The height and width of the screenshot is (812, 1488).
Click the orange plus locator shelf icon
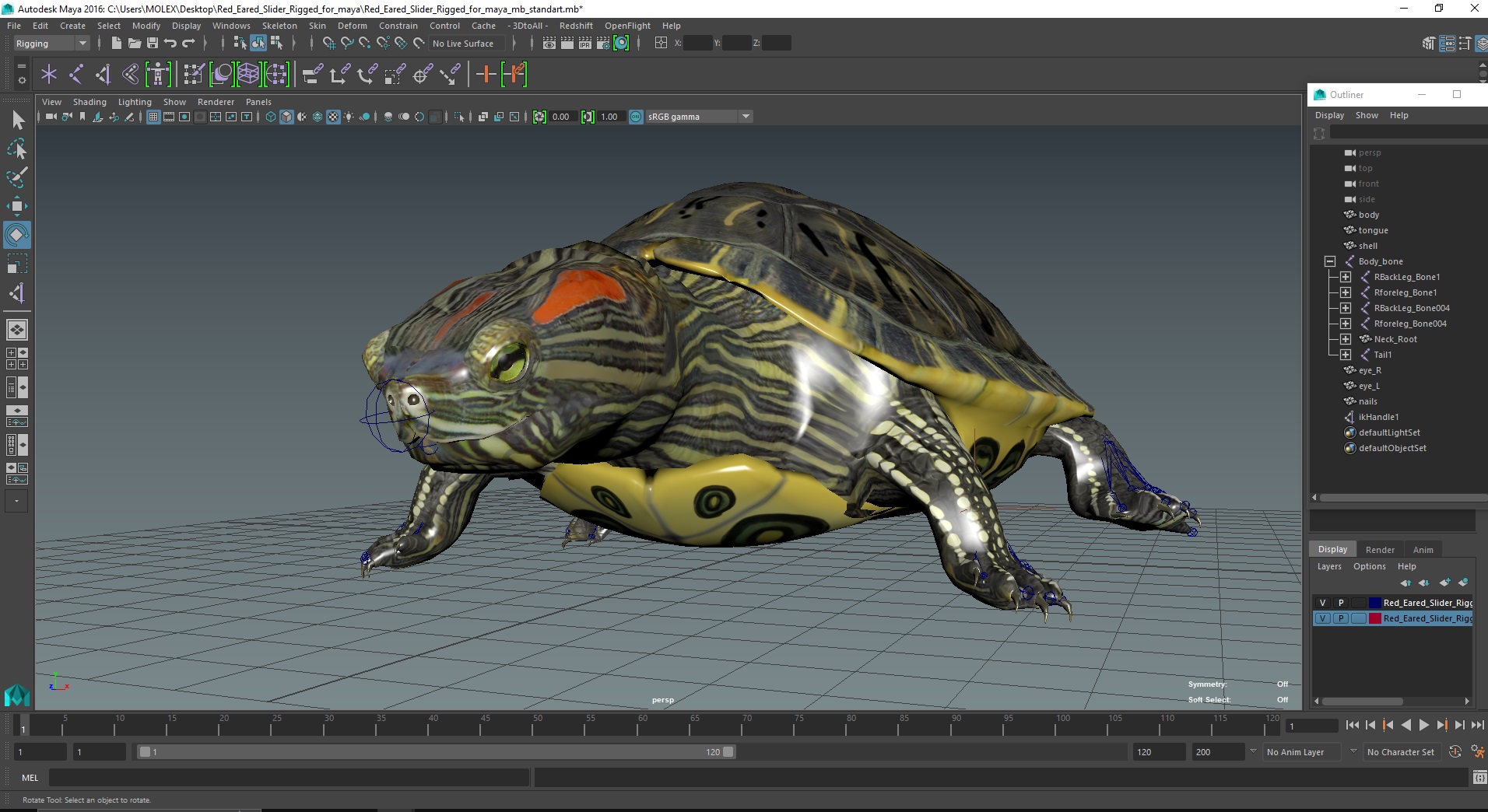pyautogui.click(x=486, y=75)
